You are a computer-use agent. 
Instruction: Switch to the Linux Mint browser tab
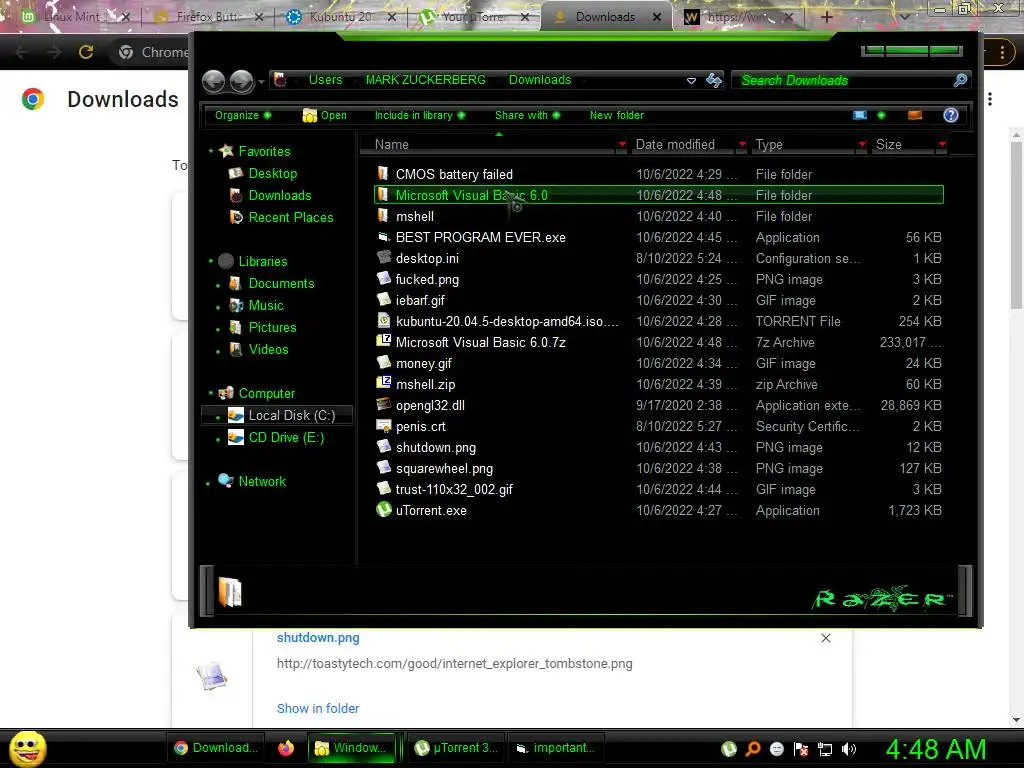70,17
